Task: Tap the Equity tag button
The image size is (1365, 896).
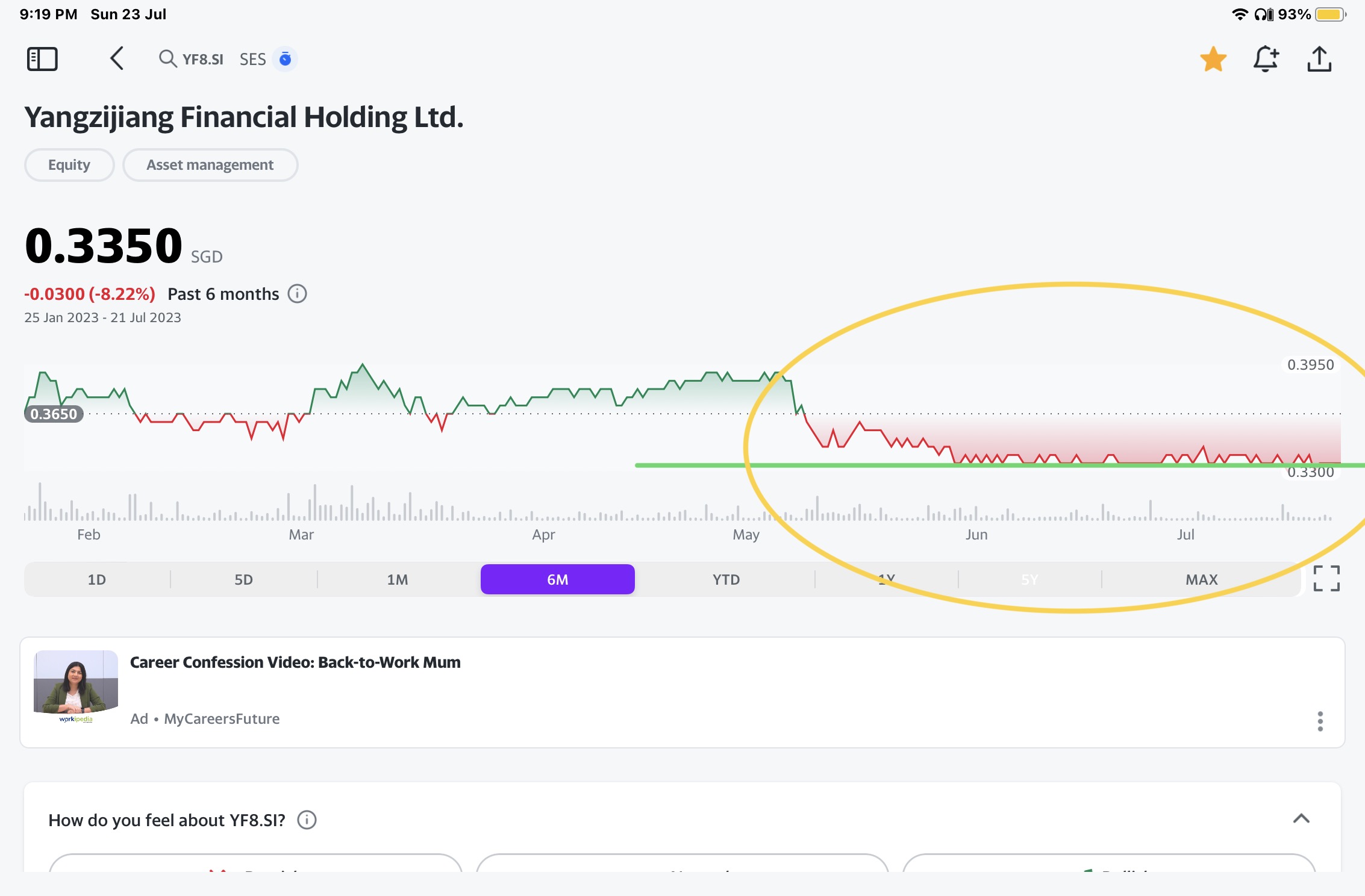Action: (69, 165)
